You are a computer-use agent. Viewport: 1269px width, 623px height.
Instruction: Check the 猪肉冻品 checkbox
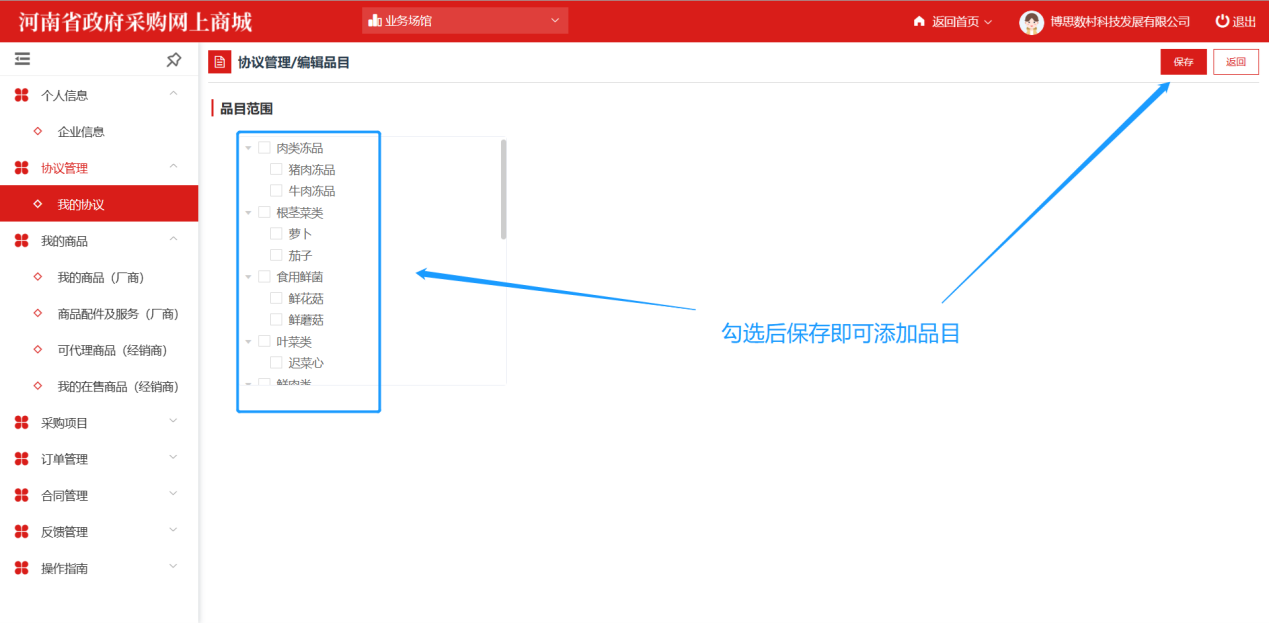coord(276,169)
